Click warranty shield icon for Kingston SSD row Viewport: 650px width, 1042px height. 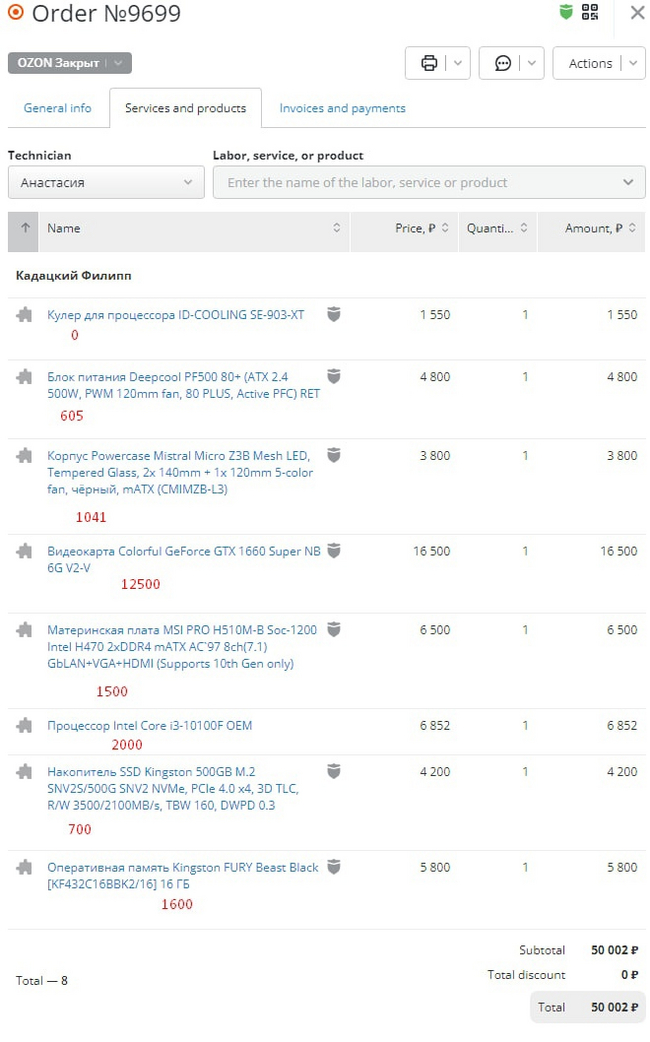pos(334,771)
